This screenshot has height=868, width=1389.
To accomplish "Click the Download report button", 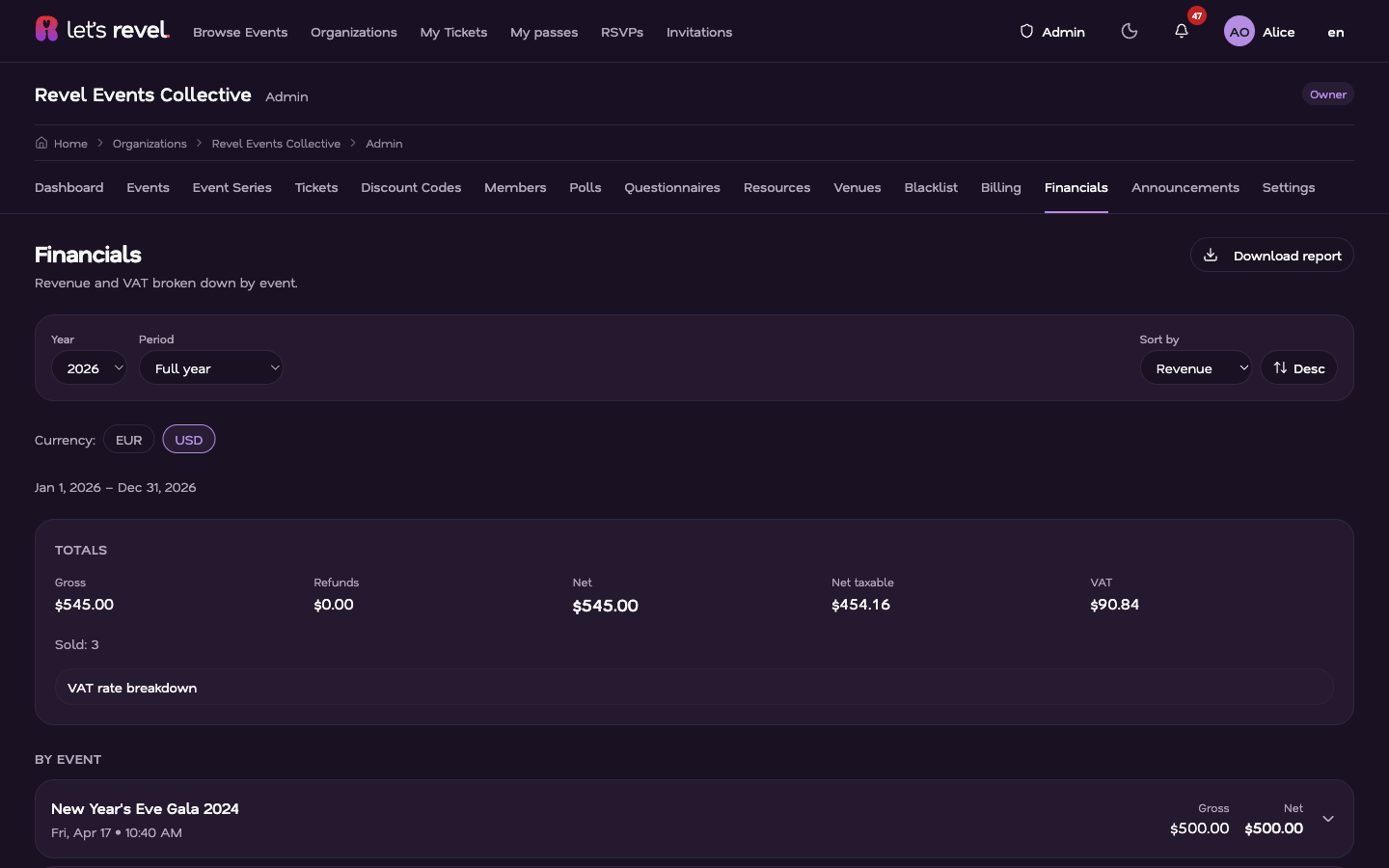I will [1271, 256].
